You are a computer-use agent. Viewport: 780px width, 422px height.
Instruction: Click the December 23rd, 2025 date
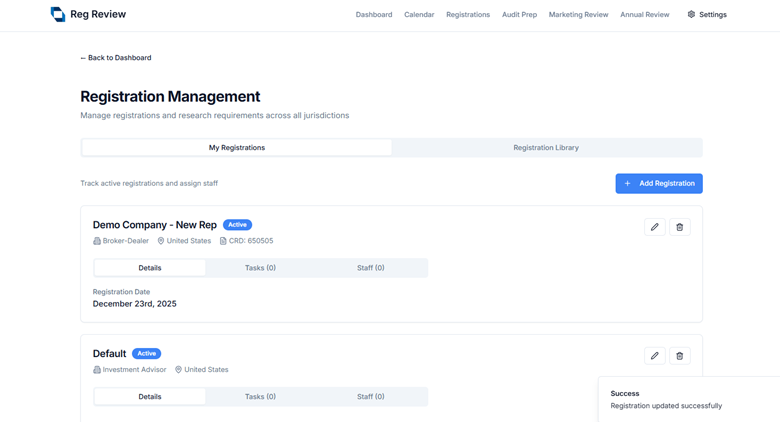(x=134, y=304)
